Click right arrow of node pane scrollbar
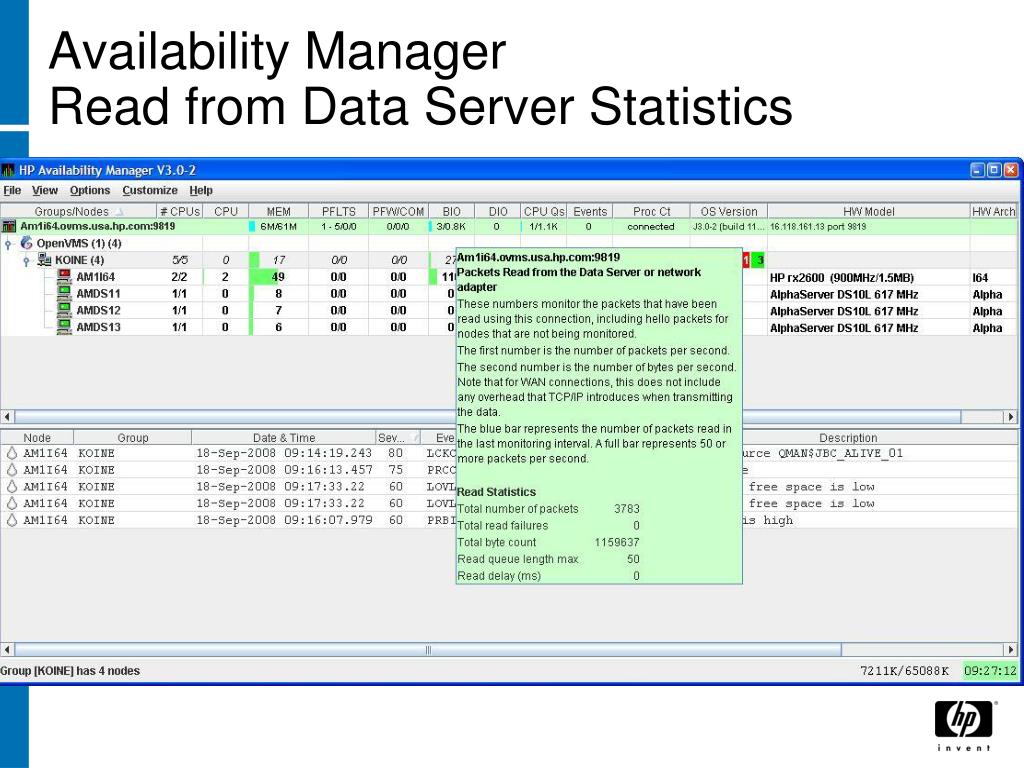Screen dimensions: 1024x768 1011,417
